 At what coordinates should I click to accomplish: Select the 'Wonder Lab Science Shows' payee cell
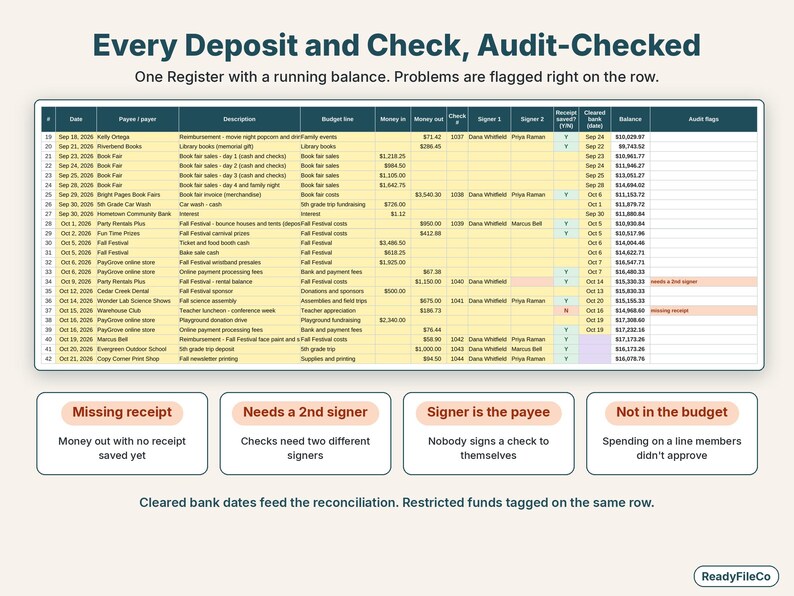137,301
